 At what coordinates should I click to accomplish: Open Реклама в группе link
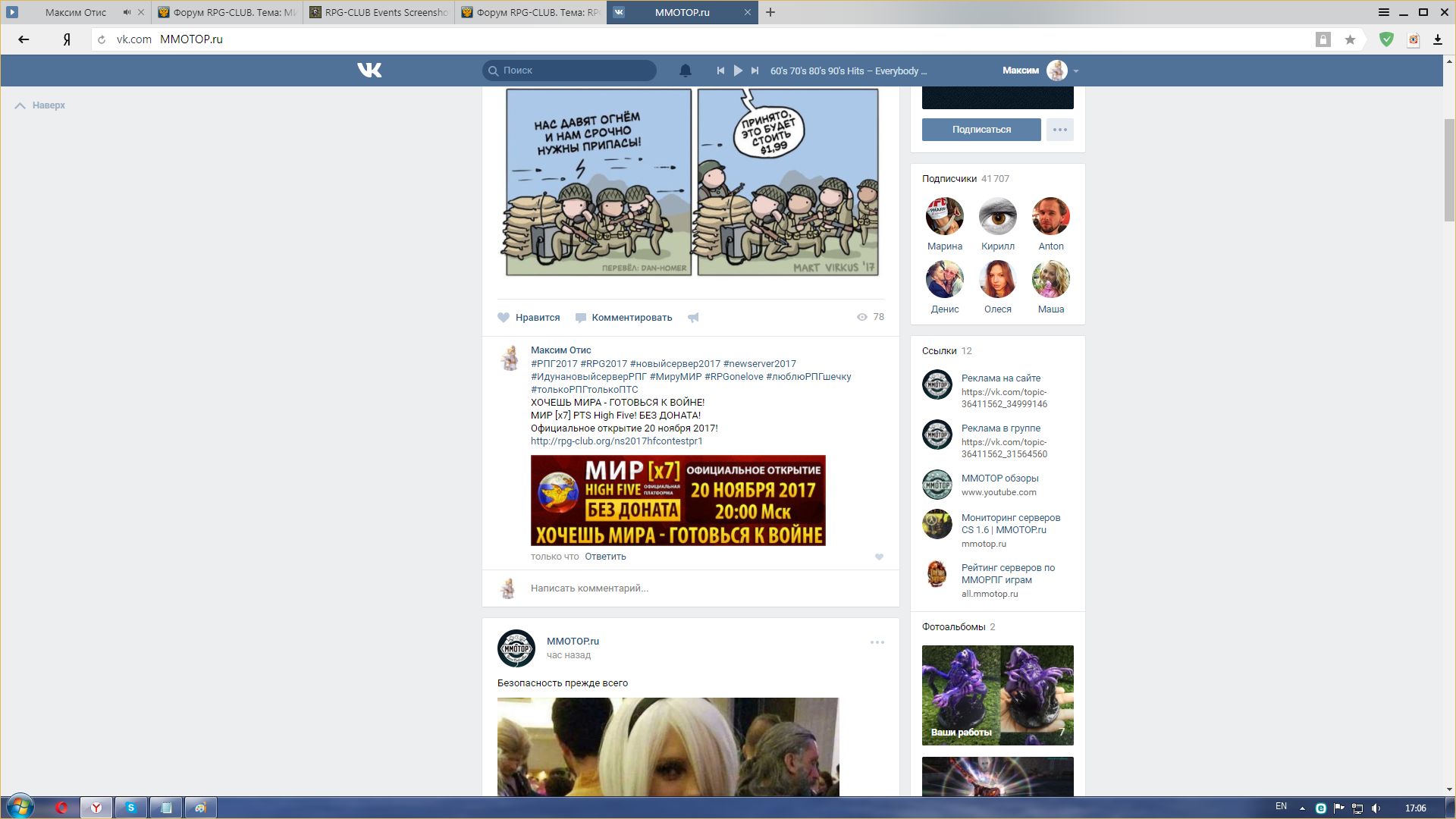tap(1001, 428)
